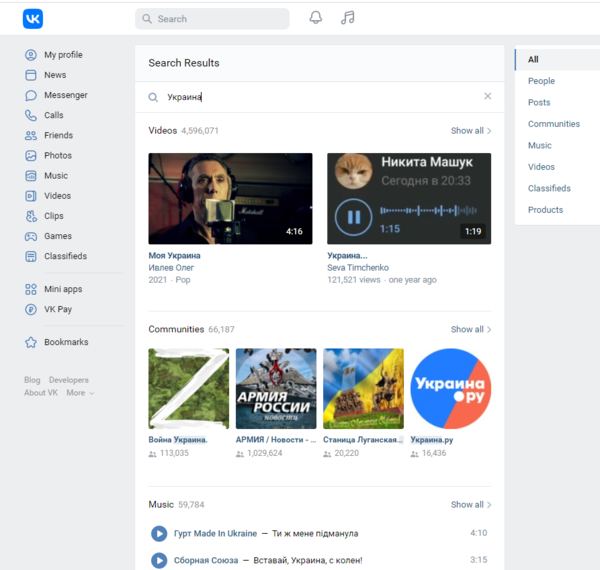Click the About VK footer link

click(41, 393)
